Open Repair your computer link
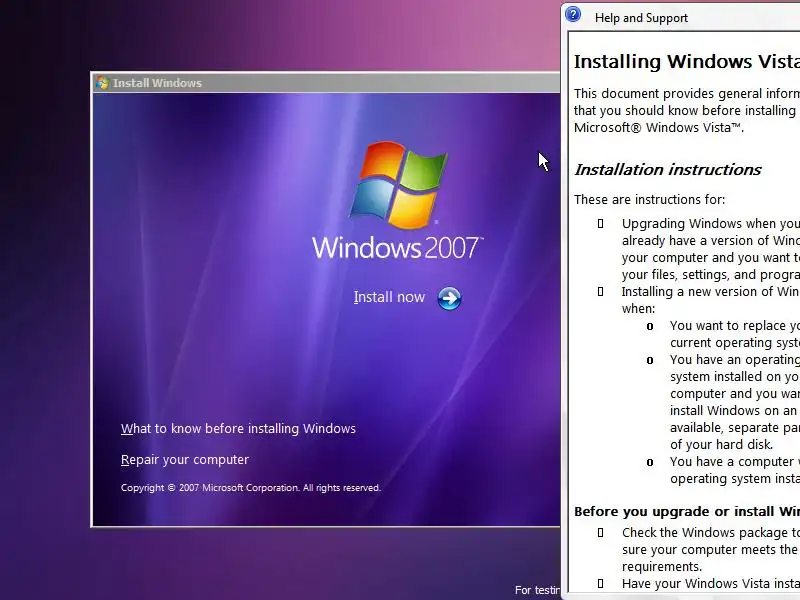The height and width of the screenshot is (600, 800). [x=185, y=460]
